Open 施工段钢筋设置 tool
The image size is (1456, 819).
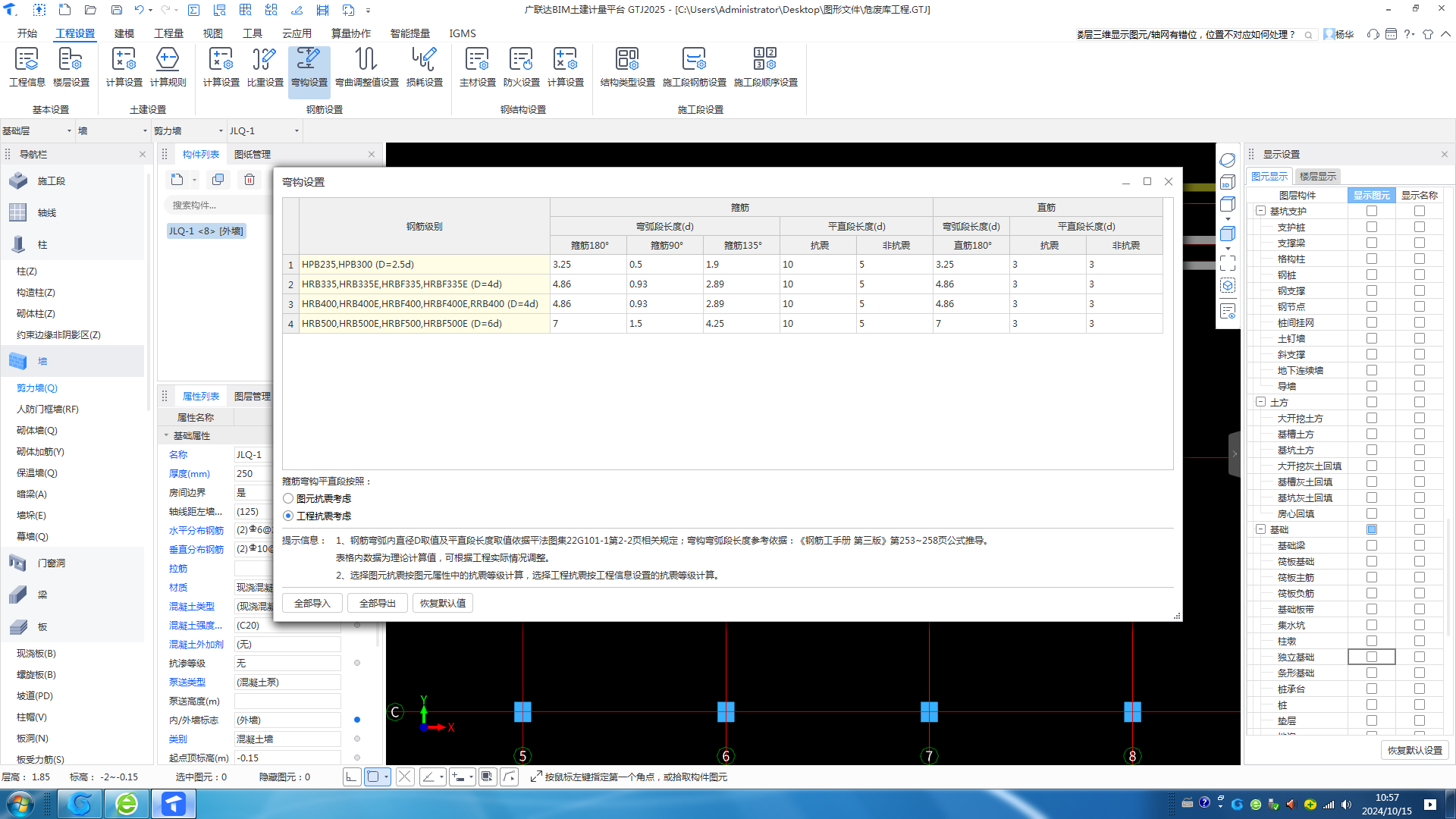(694, 67)
